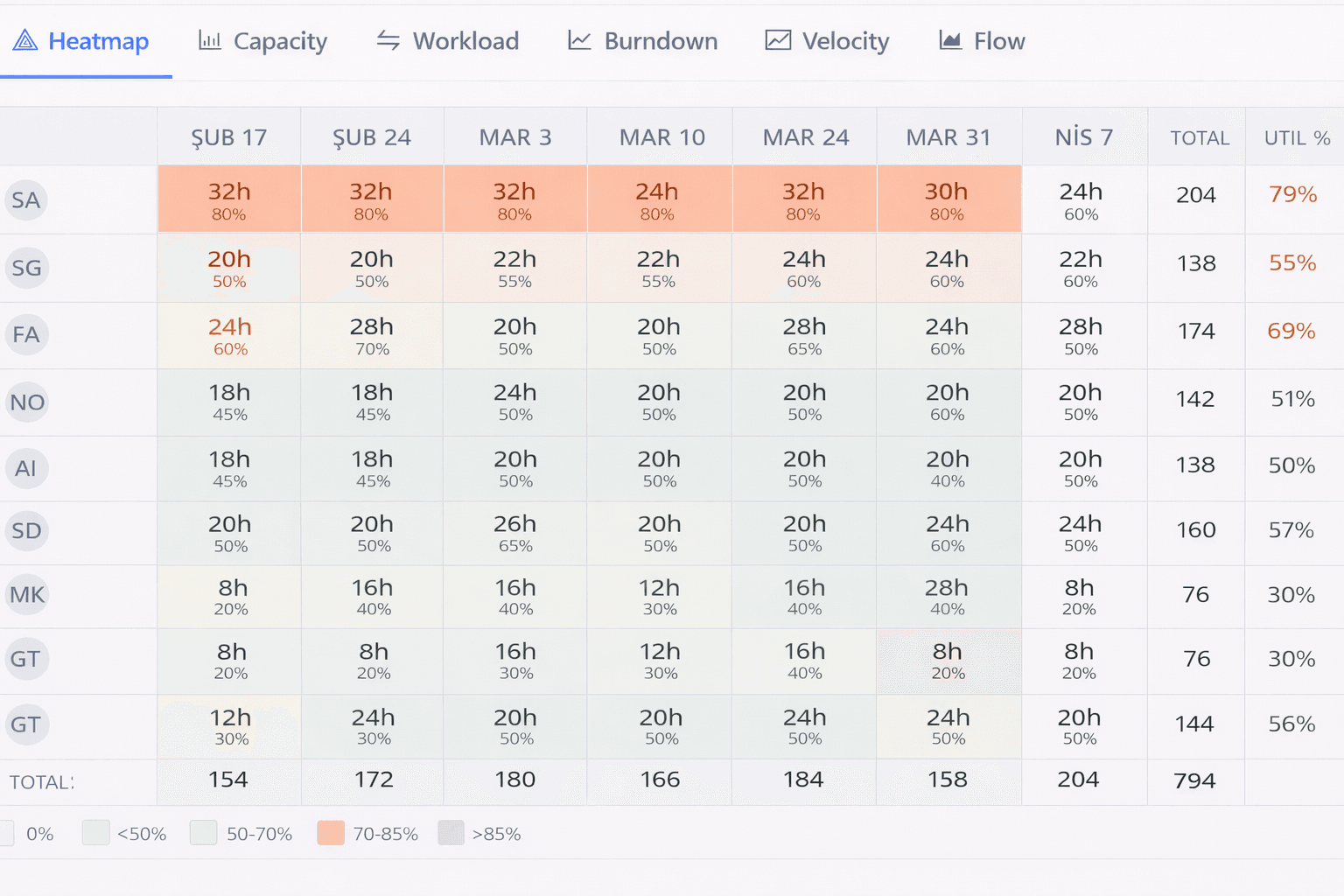Select the SA member avatar
Image resolution: width=1344 pixels, height=896 pixels.
coord(26,200)
